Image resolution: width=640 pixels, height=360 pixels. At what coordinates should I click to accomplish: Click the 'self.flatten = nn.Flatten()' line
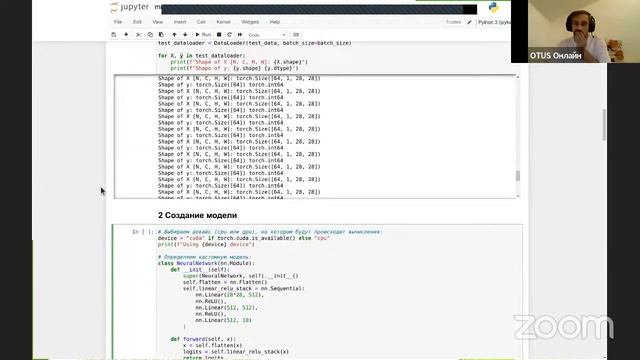[x=225, y=282]
